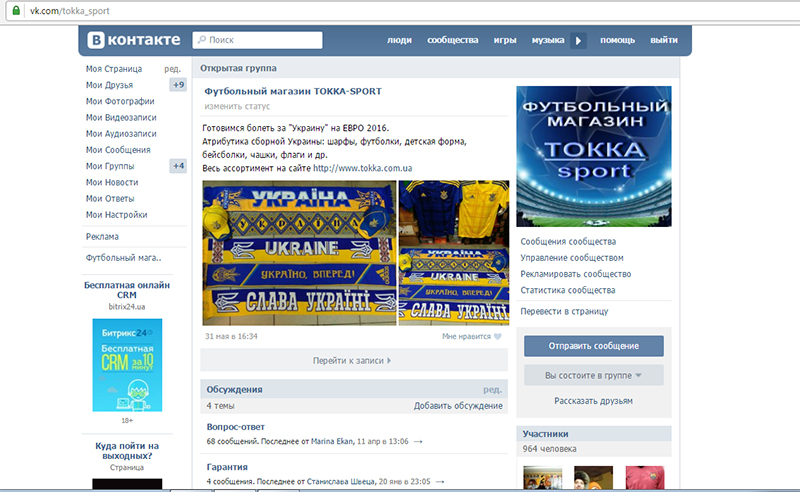Click the arrow after the Вопрос-ответ last message
Viewport: 800px width, 492px height.
tap(418, 441)
